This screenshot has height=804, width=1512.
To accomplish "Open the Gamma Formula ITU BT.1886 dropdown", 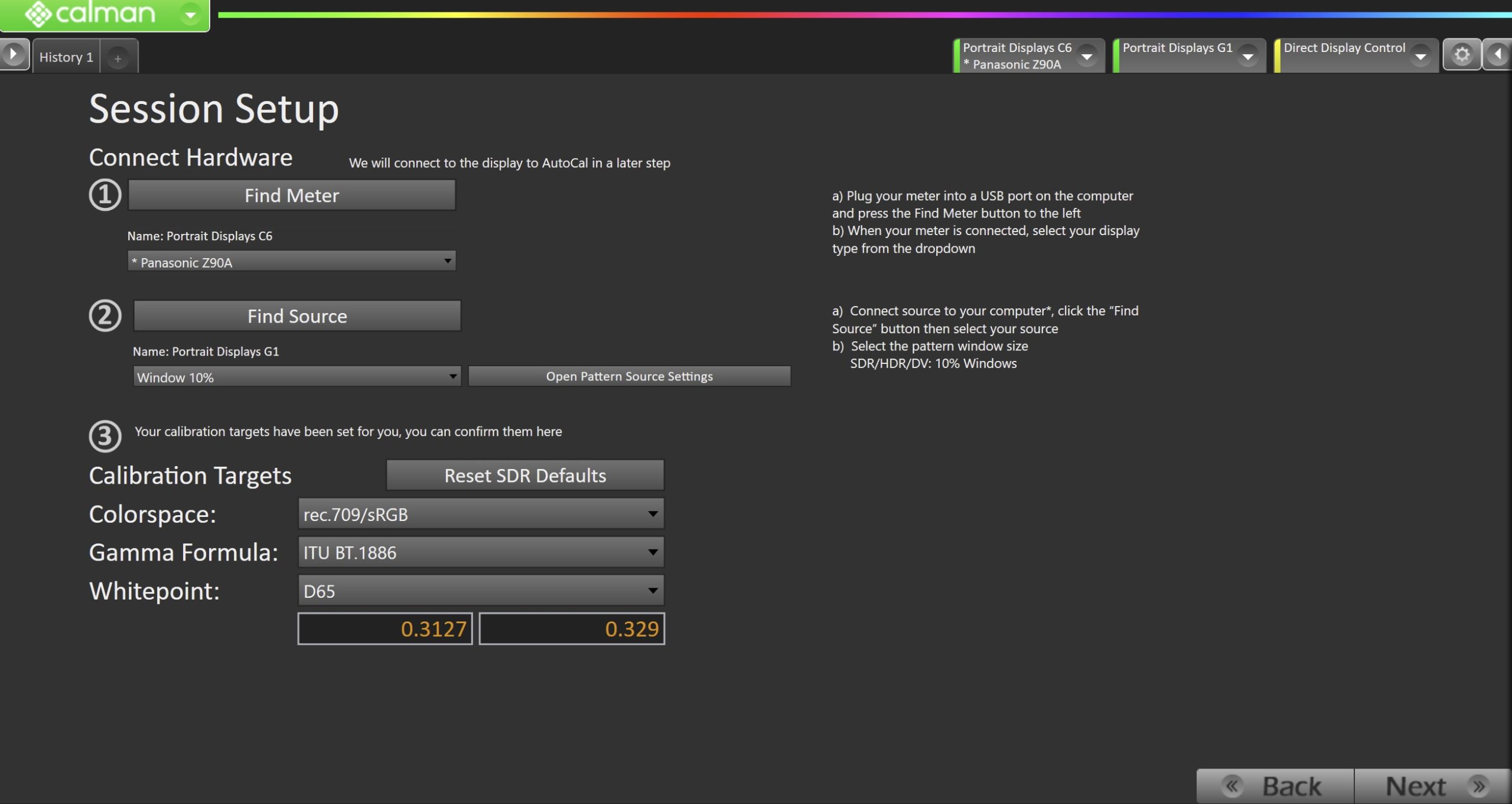I will (481, 552).
